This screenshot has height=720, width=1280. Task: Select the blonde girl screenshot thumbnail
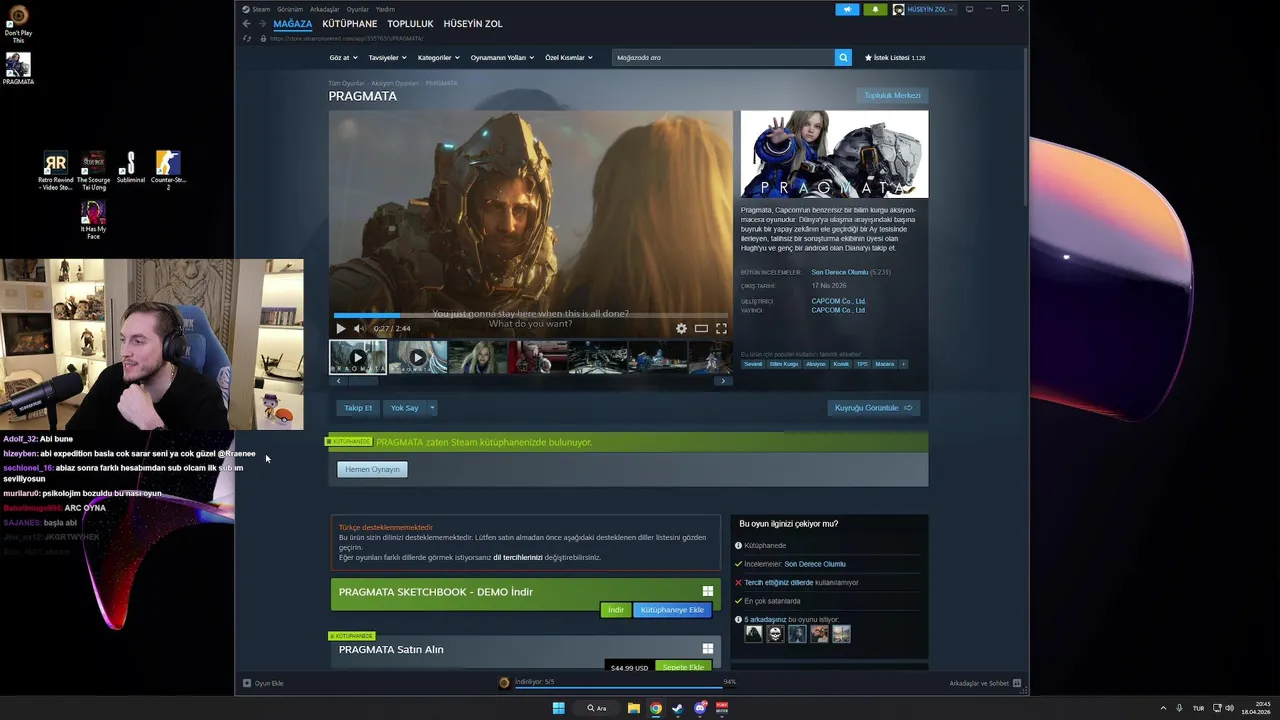(x=478, y=357)
